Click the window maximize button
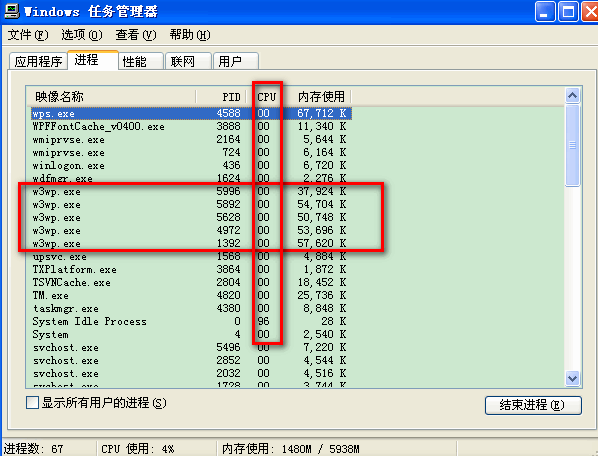This screenshot has height=456, width=598. click(568, 11)
